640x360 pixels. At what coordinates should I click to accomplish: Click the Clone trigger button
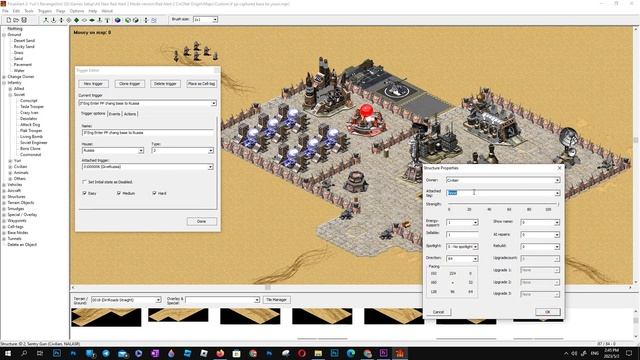[x=129, y=84]
